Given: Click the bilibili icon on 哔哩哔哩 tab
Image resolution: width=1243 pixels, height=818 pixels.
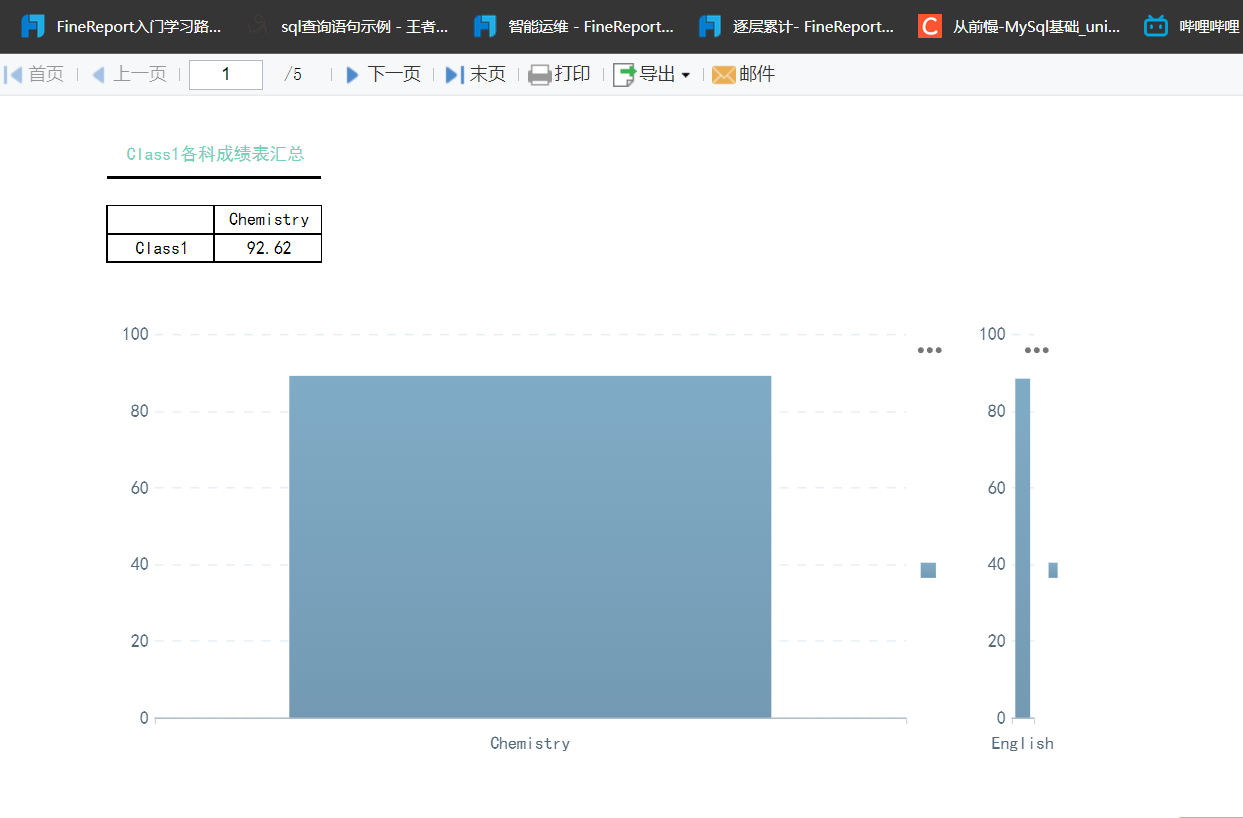Looking at the screenshot, I should coord(1156,26).
